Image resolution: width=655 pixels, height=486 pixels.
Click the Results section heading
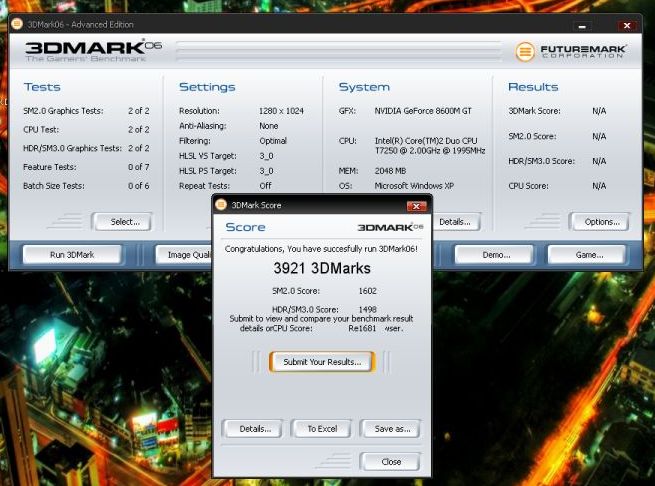pyautogui.click(x=533, y=87)
